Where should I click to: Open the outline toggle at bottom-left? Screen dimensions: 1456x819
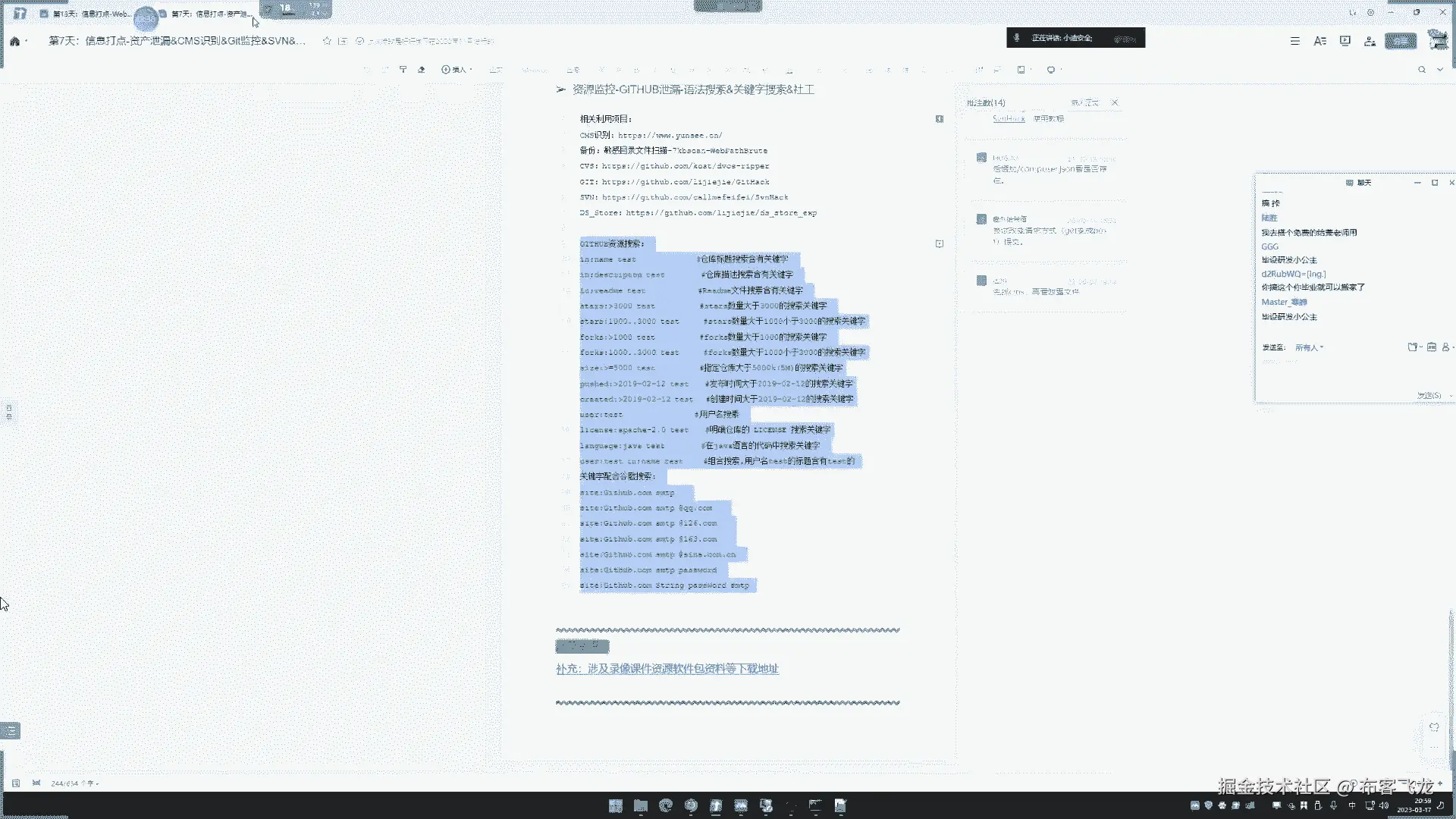coord(11,730)
